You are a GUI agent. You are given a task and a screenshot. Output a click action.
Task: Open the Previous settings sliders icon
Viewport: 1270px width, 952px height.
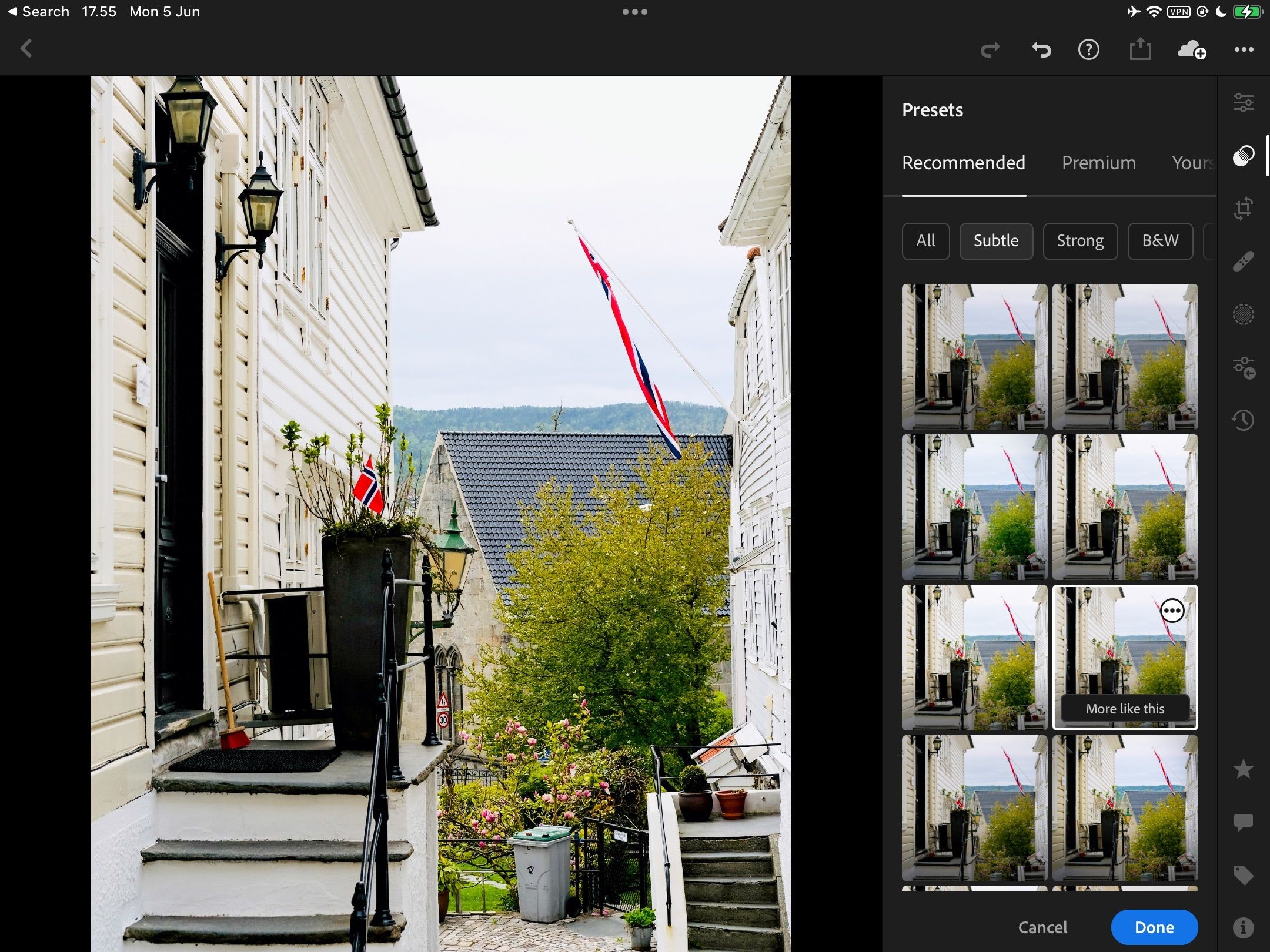pos(1244,368)
